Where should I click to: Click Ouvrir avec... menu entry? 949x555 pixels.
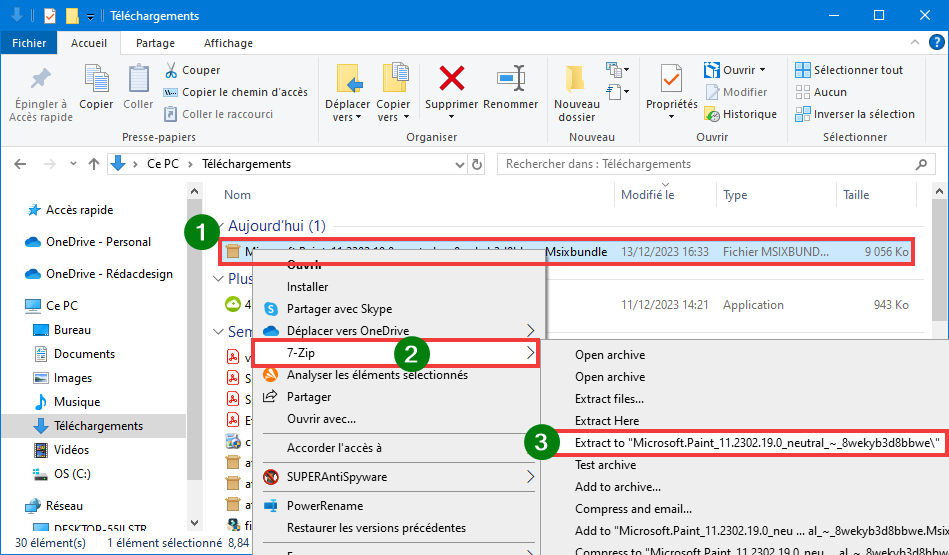point(321,419)
